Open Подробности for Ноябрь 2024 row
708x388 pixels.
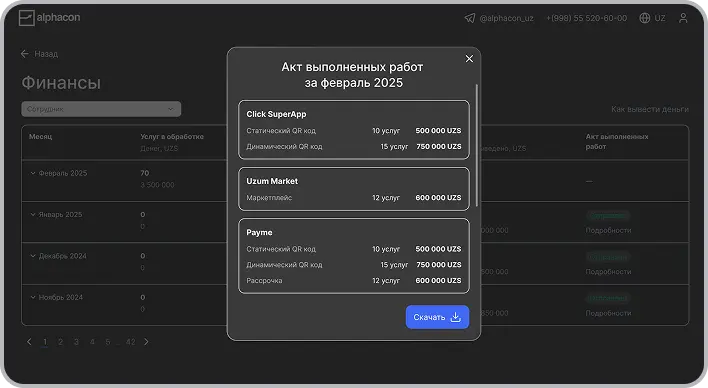[608, 313]
